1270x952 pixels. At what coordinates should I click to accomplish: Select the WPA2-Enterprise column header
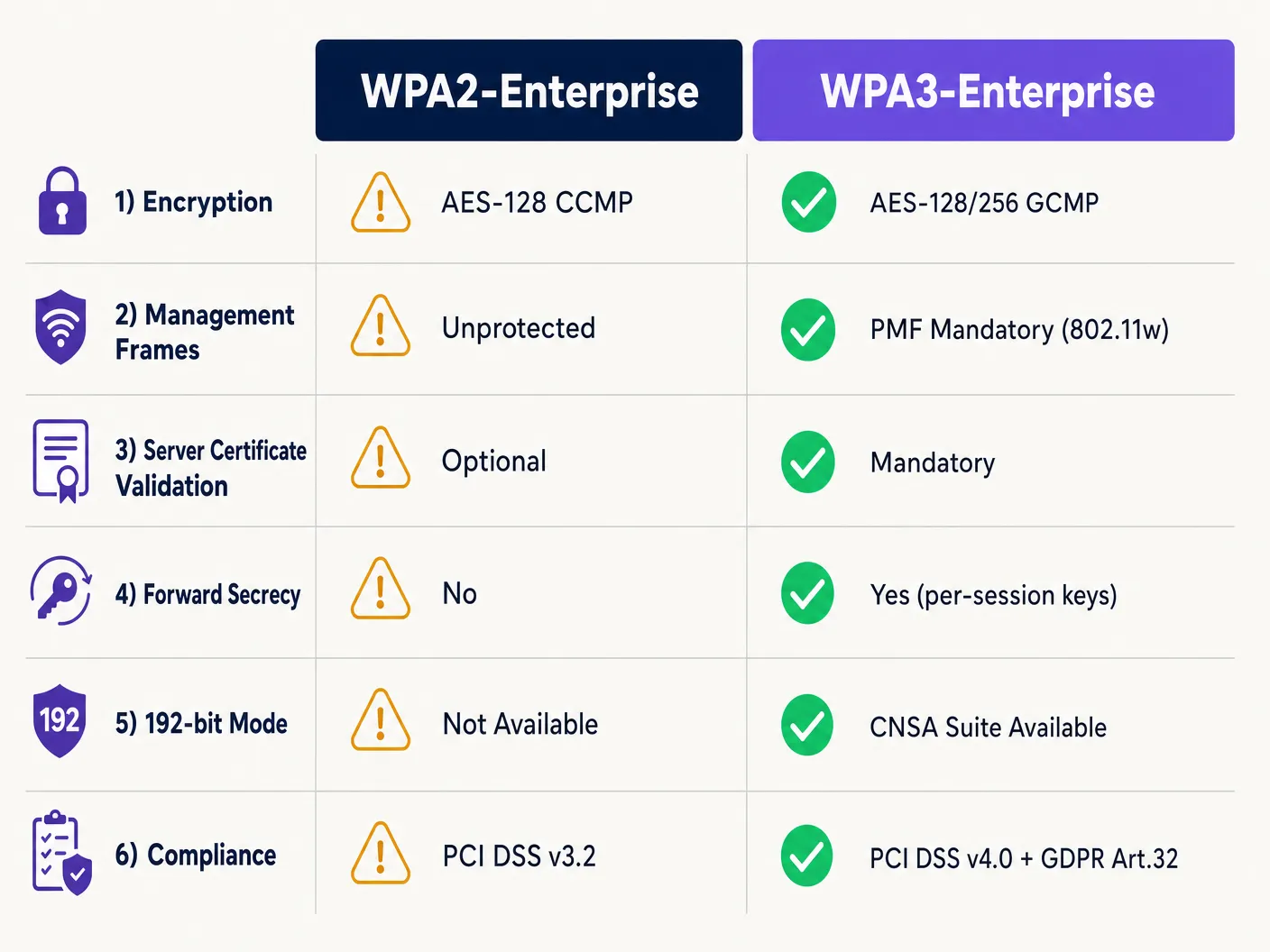[x=529, y=90]
